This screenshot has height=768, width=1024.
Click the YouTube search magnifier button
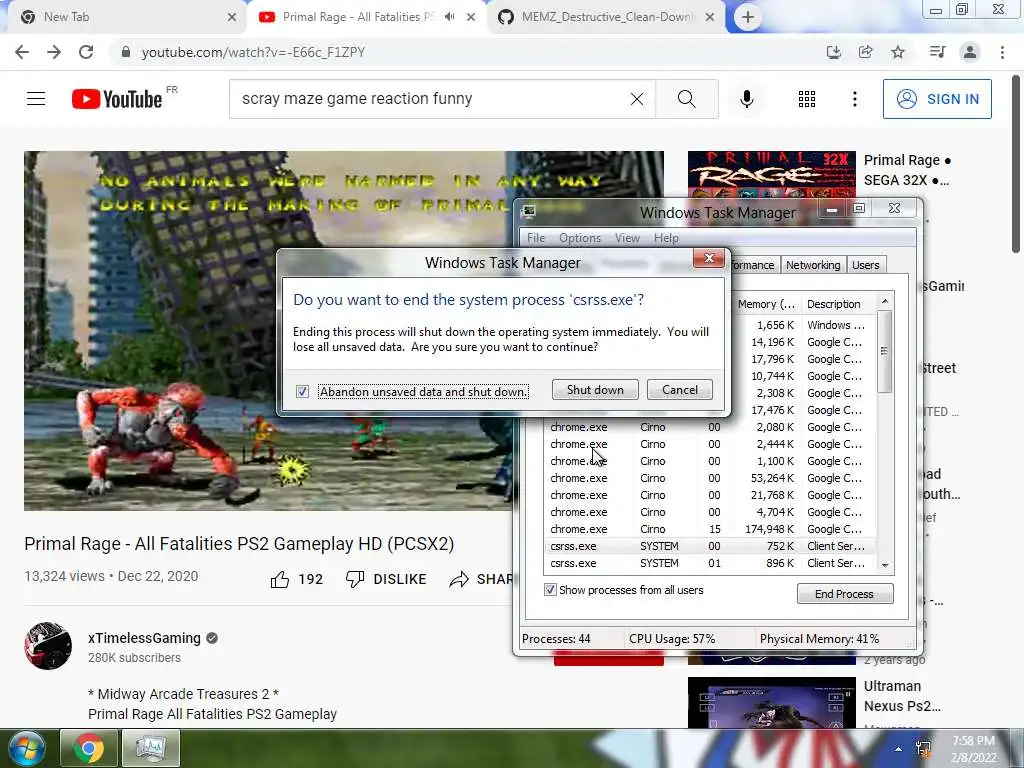click(686, 99)
